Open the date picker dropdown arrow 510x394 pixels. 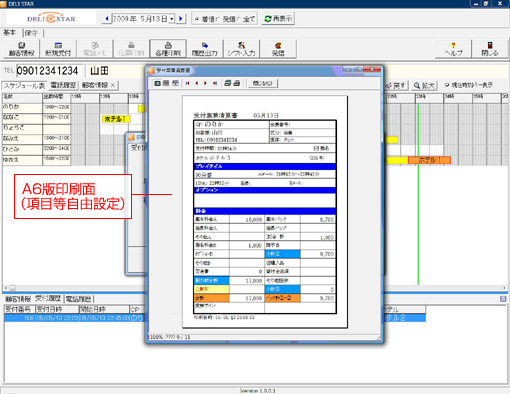[x=172, y=19]
